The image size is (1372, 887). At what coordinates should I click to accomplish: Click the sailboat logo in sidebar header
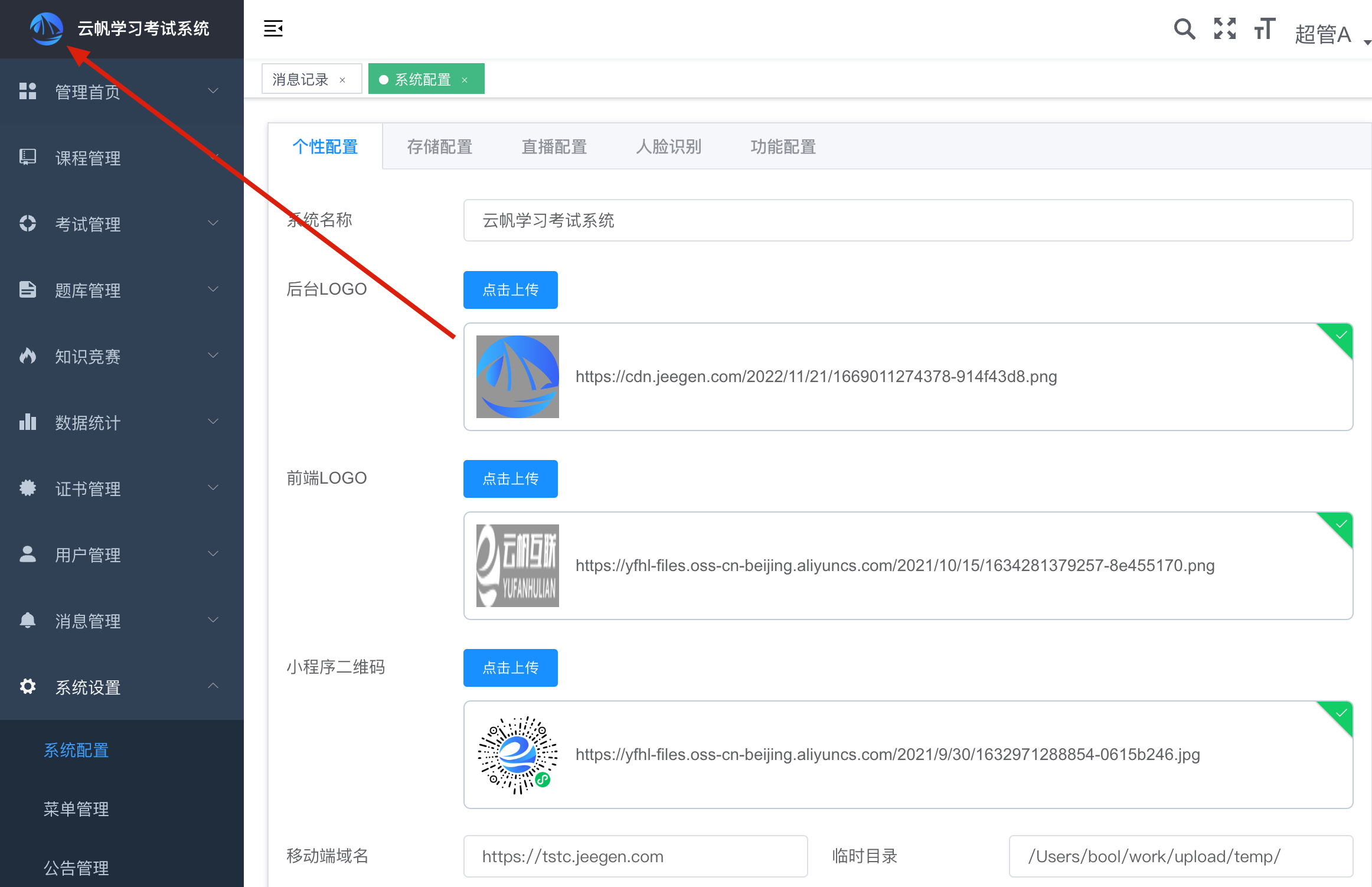(46, 28)
